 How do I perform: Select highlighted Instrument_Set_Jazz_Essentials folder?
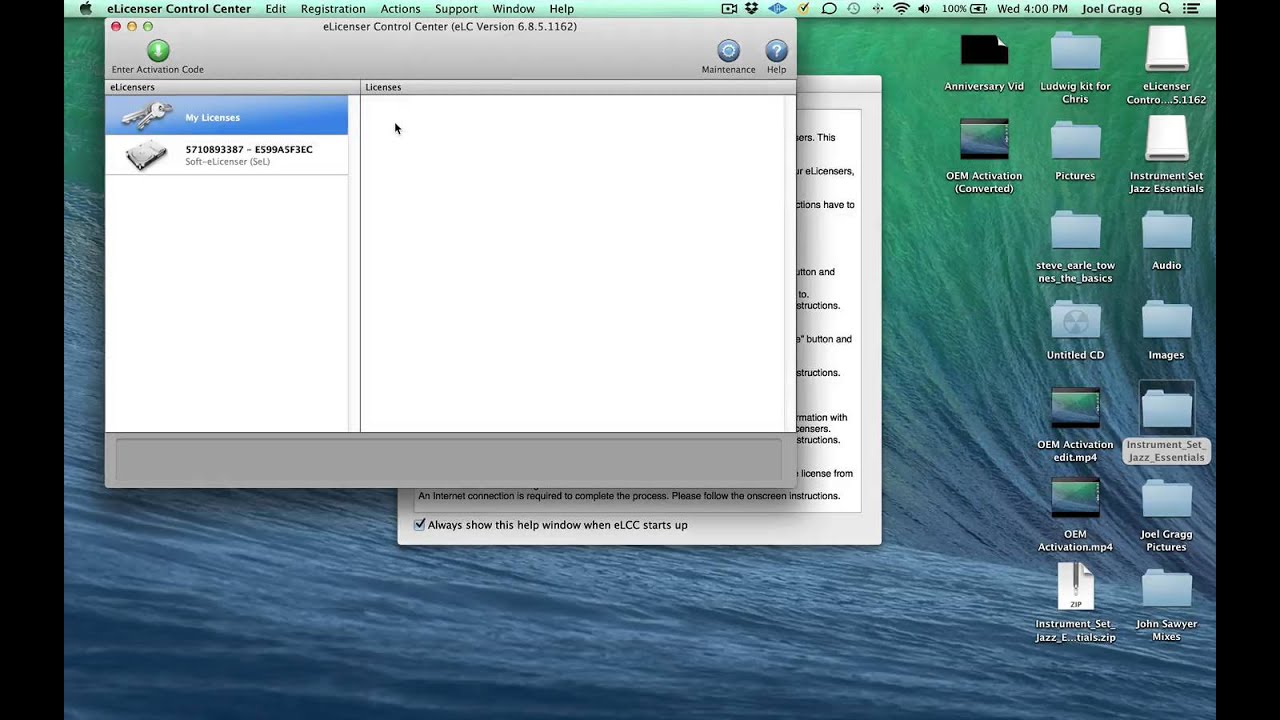pos(1166,409)
